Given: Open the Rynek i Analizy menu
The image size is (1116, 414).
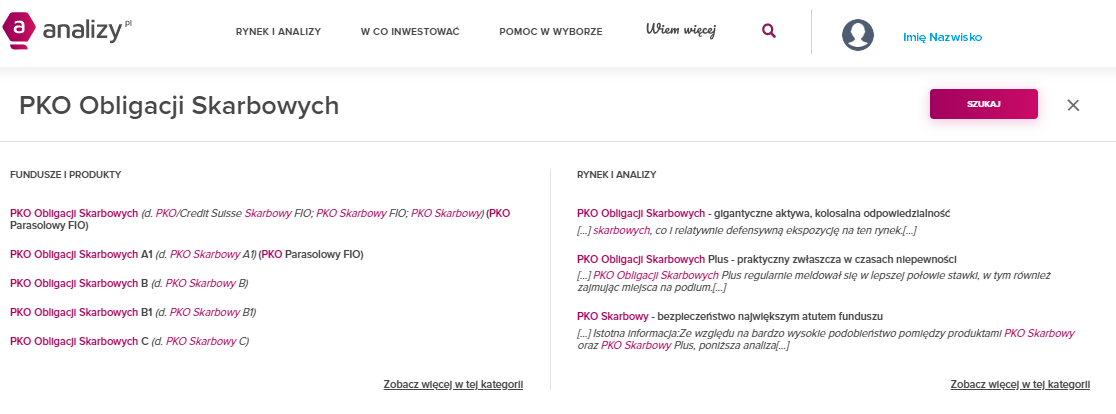Looking at the screenshot, I should point(278,32).
